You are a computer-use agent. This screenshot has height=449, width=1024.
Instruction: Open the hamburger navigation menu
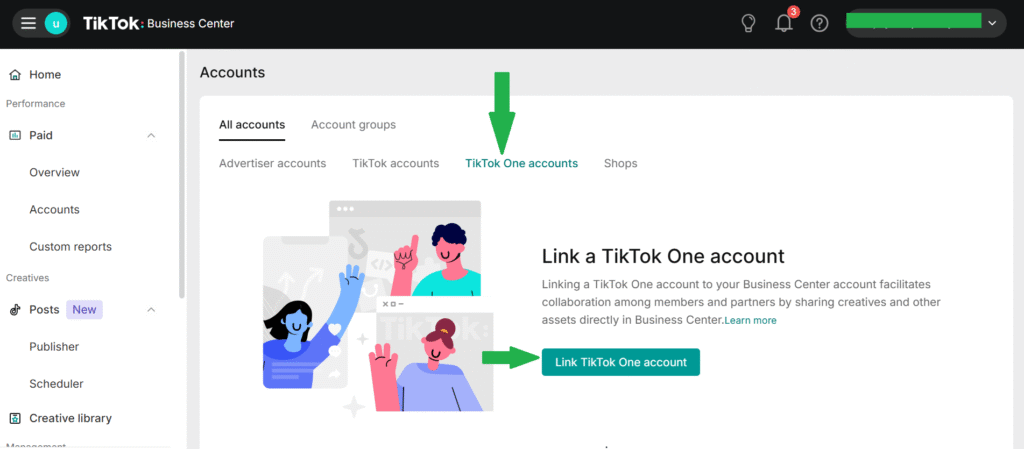tap(28, 24)
